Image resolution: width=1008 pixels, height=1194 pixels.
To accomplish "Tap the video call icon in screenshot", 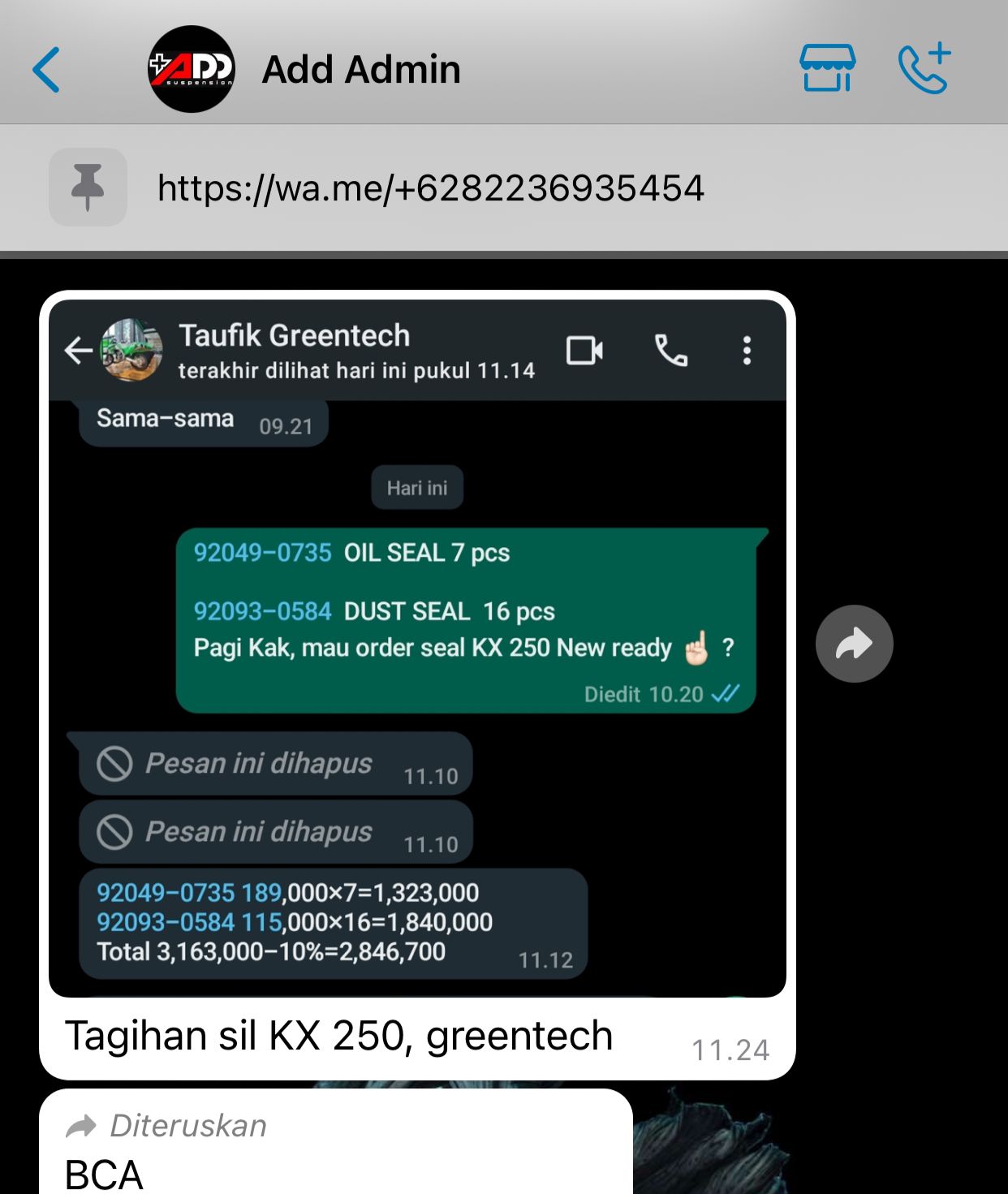I will [x=584, y=351].
